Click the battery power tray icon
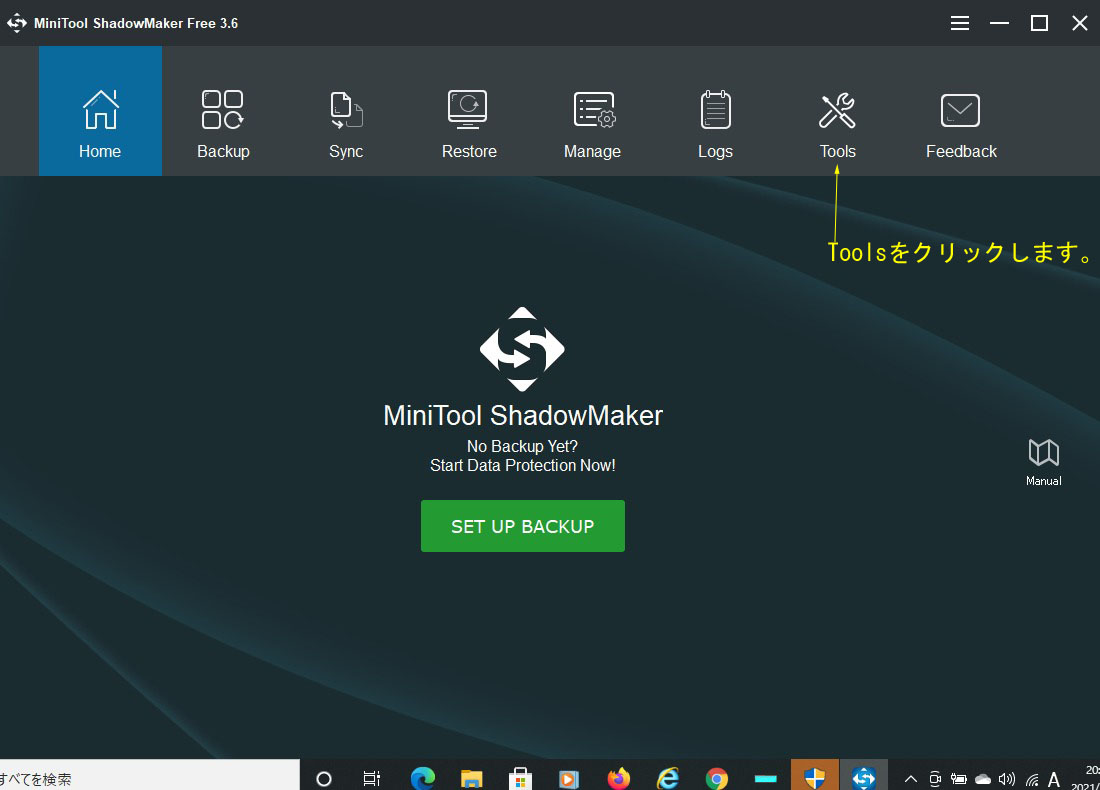 click(x=958, y=779)
